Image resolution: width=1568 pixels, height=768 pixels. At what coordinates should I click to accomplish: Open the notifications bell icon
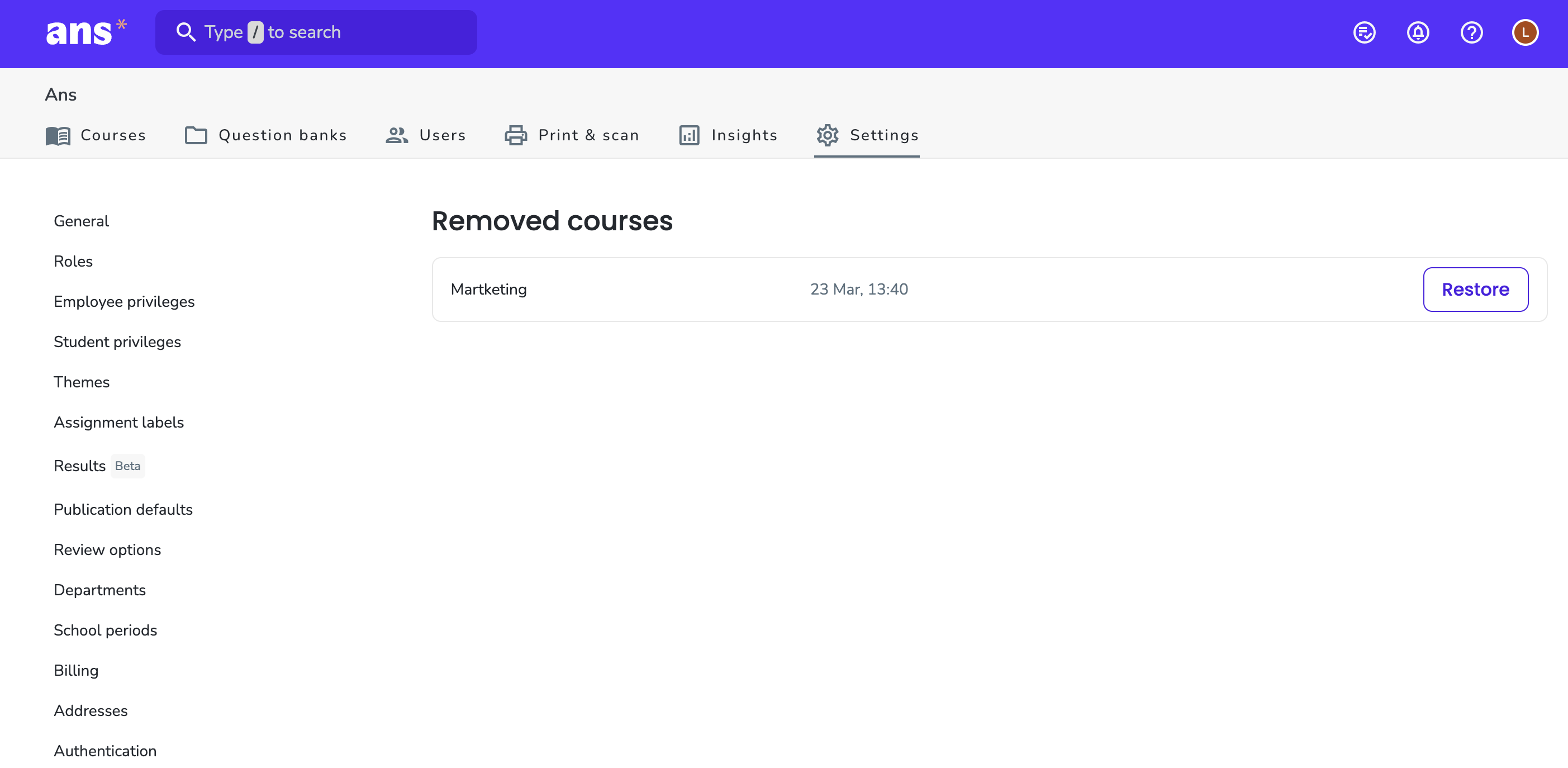click(x=1418, y=32)
